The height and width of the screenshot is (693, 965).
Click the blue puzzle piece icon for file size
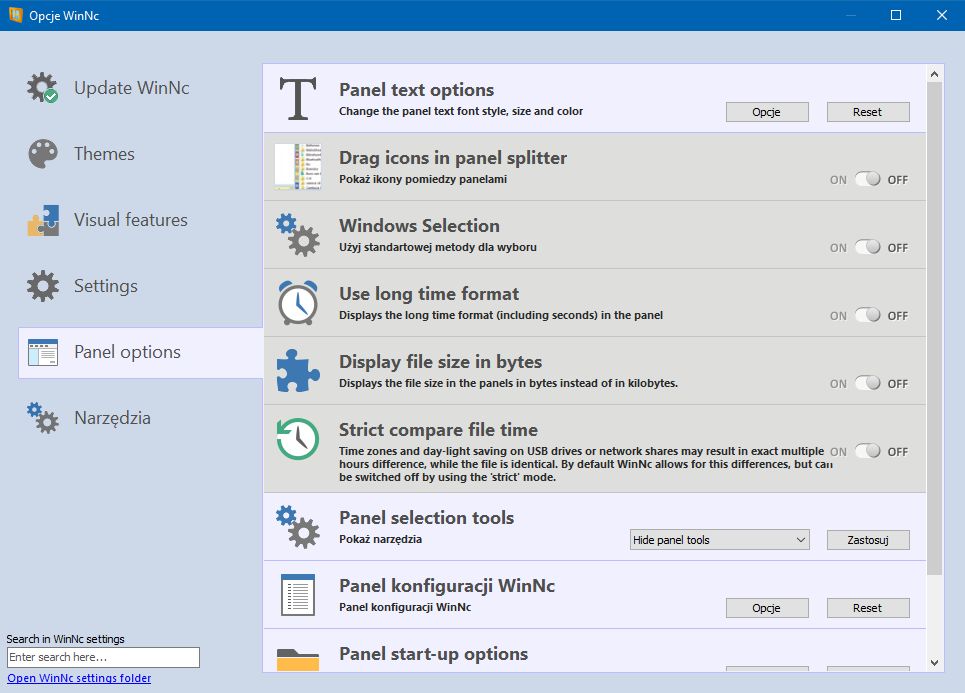pyautogui.click(x=298, y=371)
